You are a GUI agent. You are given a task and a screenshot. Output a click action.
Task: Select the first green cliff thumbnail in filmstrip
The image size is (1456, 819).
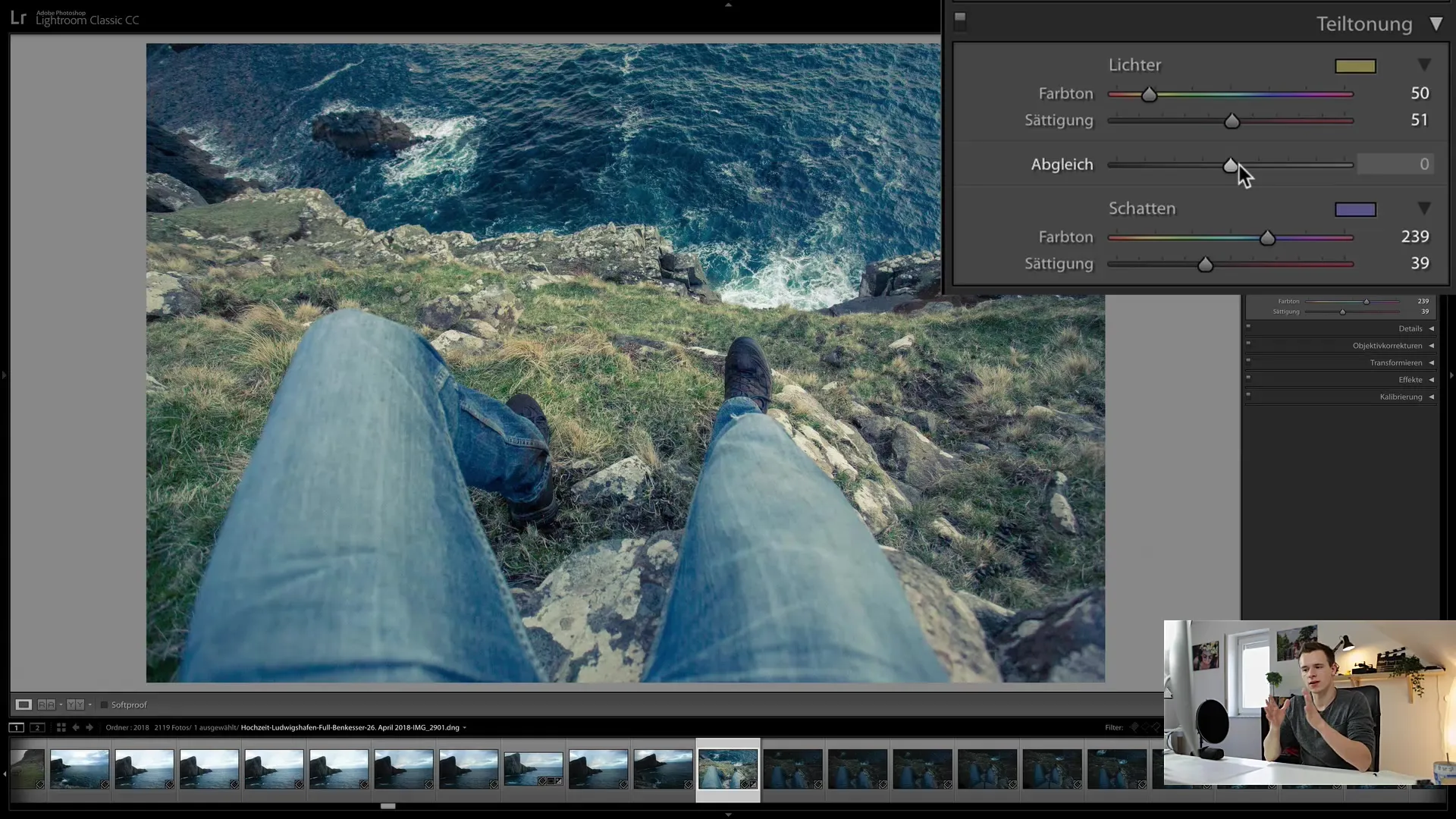27,769
